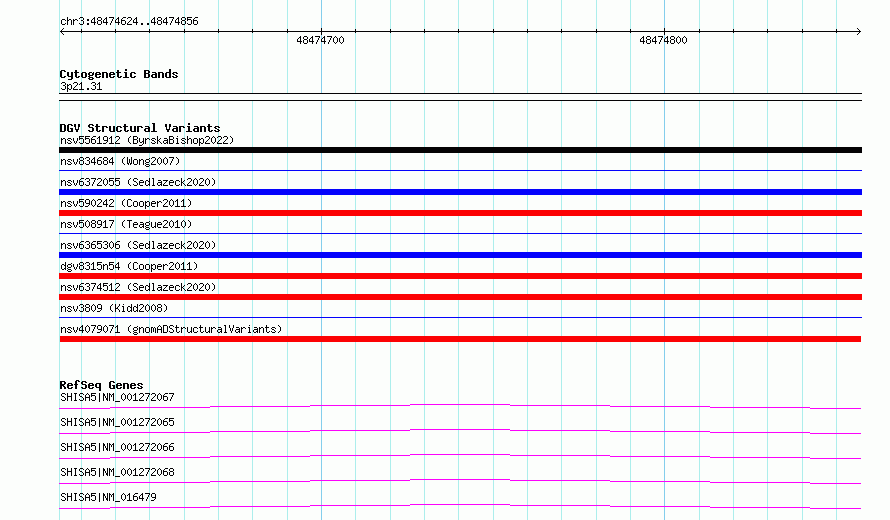The image size is (890, 520).
Task: Click the blue bar under nsv6365306
Action: pyautogui.click(x=460, y=255)
